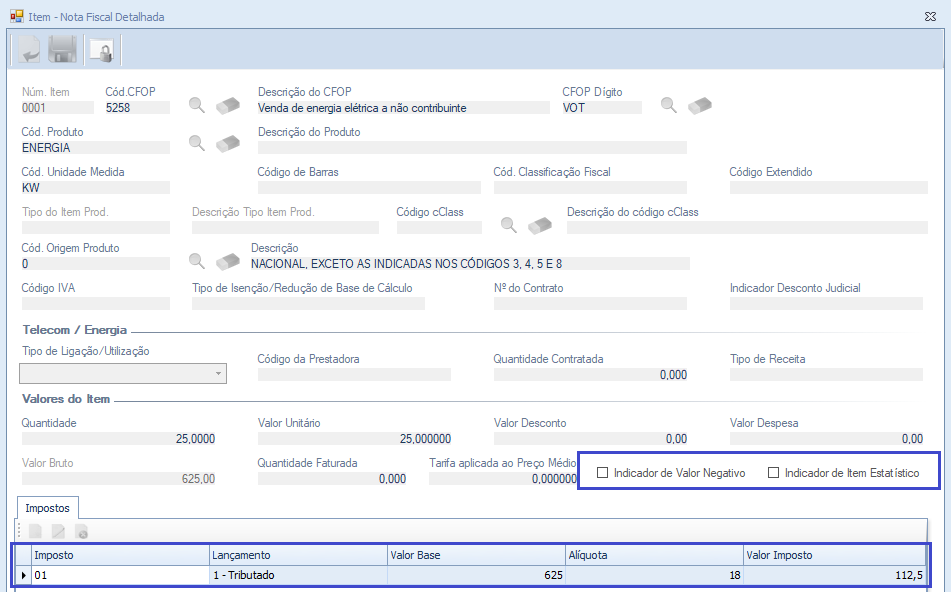Click the Alíquota column header

(x=653, y=555)
